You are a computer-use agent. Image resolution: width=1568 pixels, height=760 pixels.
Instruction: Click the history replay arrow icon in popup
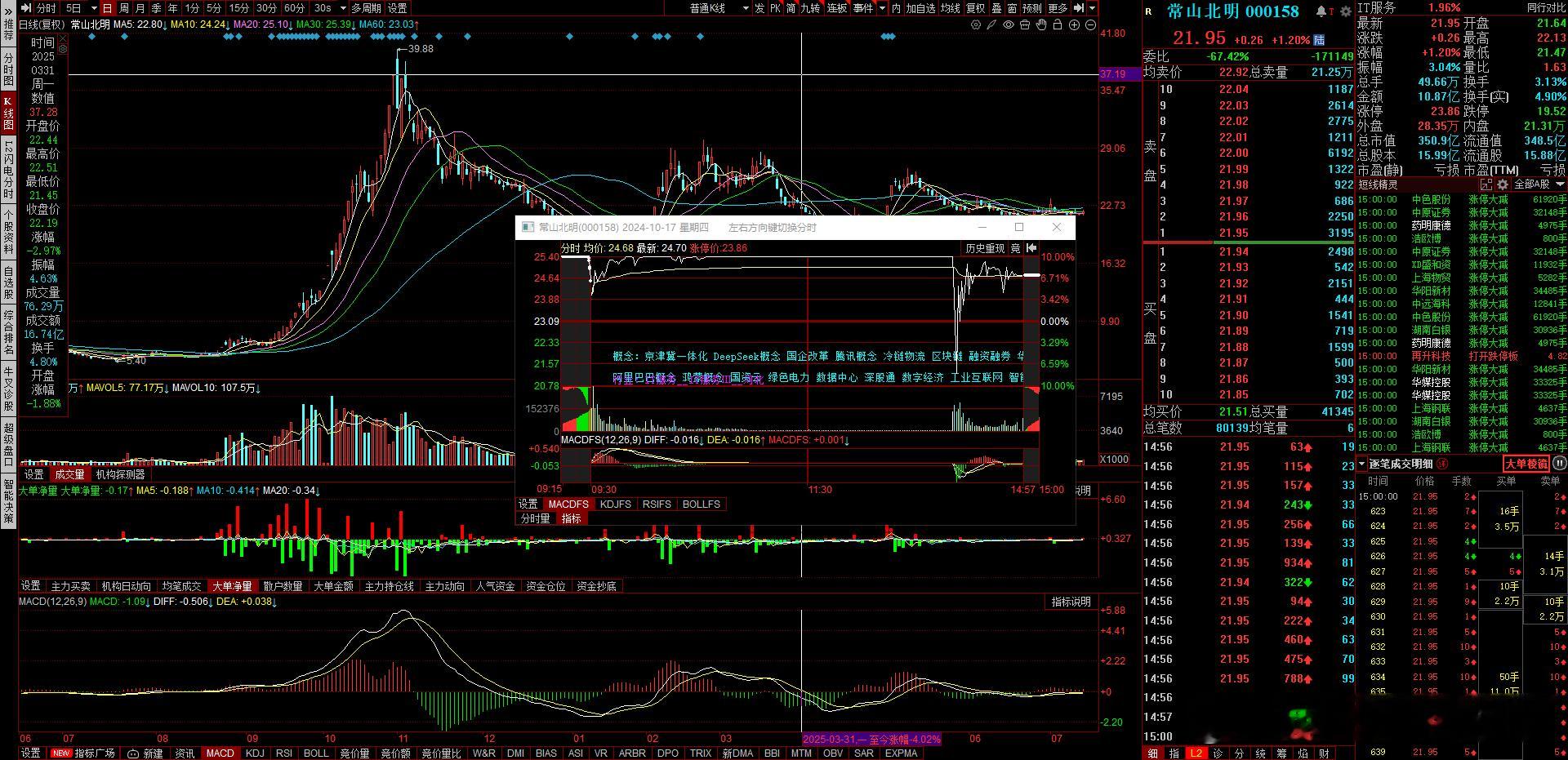click(x=1031, y=248)
